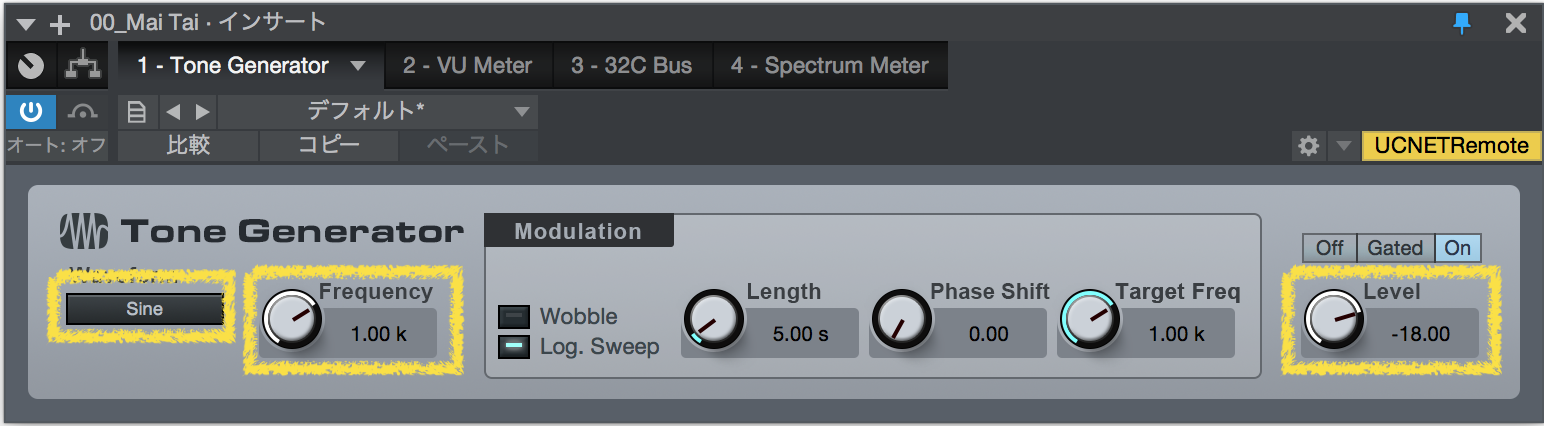1544x426 pixels.
Task: Switch to the 4 - Spectrum Meter tab
Action: (829, 66)
